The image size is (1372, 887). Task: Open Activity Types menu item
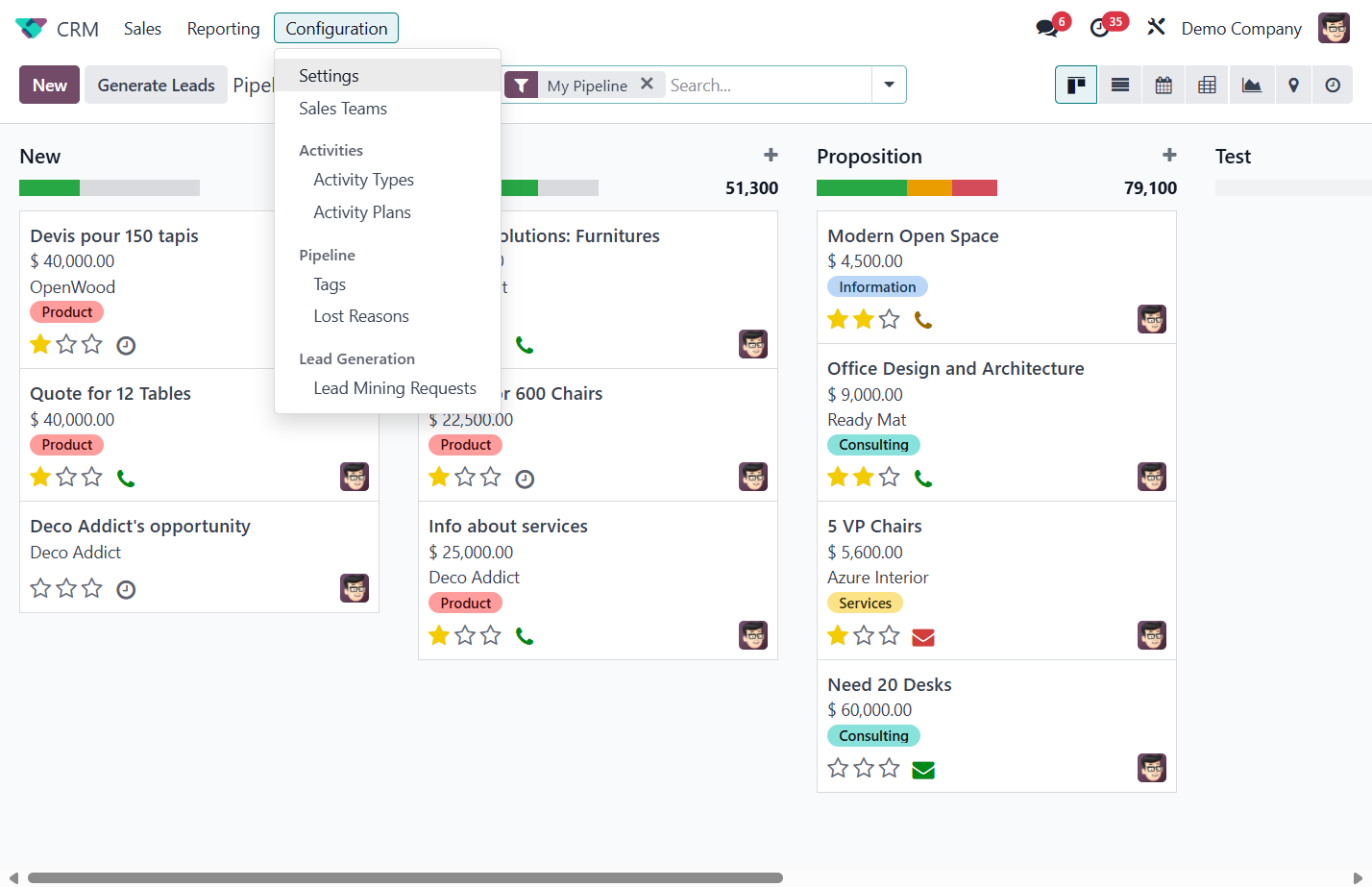click(387, 180)
